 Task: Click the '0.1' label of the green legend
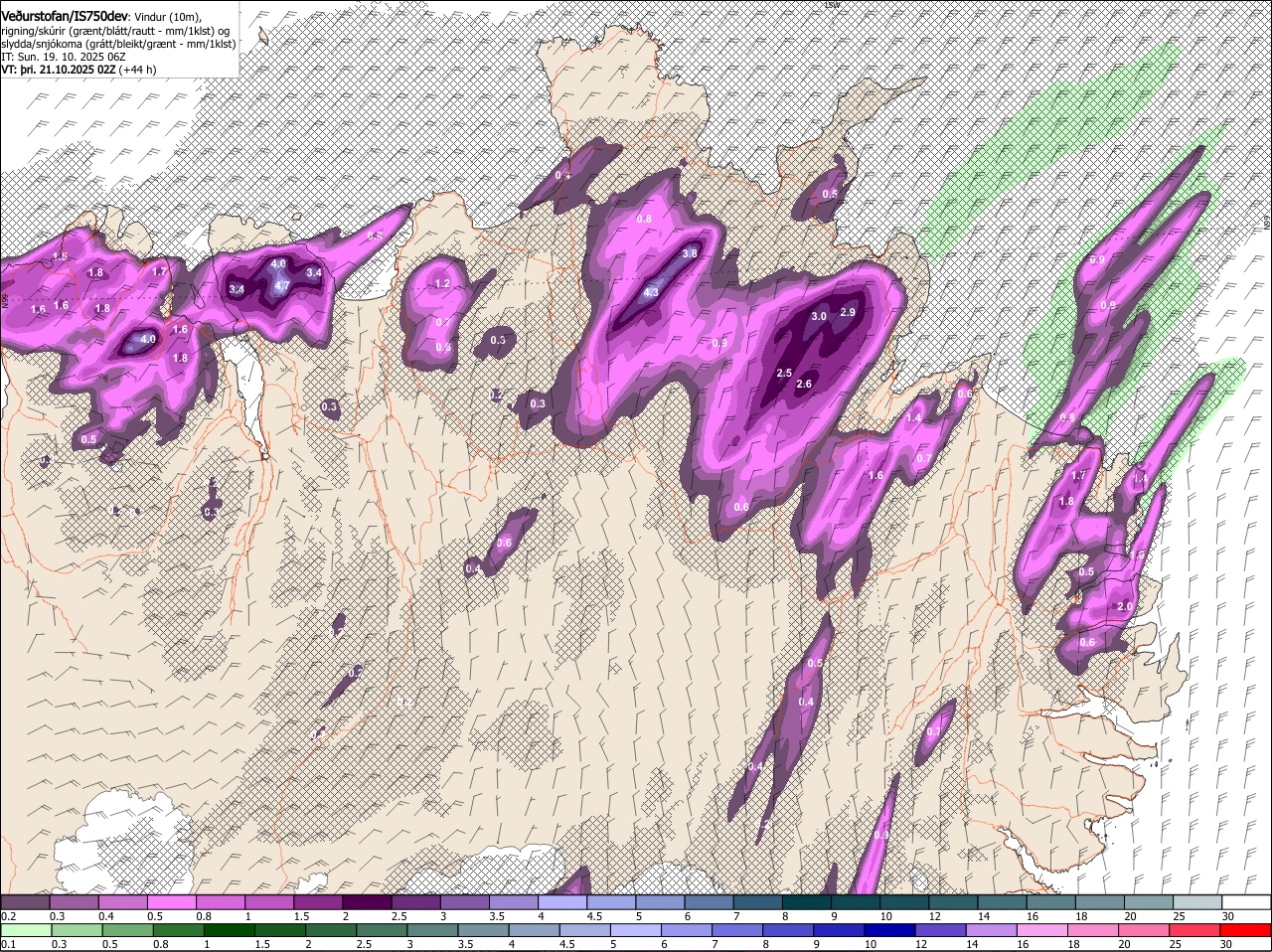pyautogui.click(x=8, y=945)
